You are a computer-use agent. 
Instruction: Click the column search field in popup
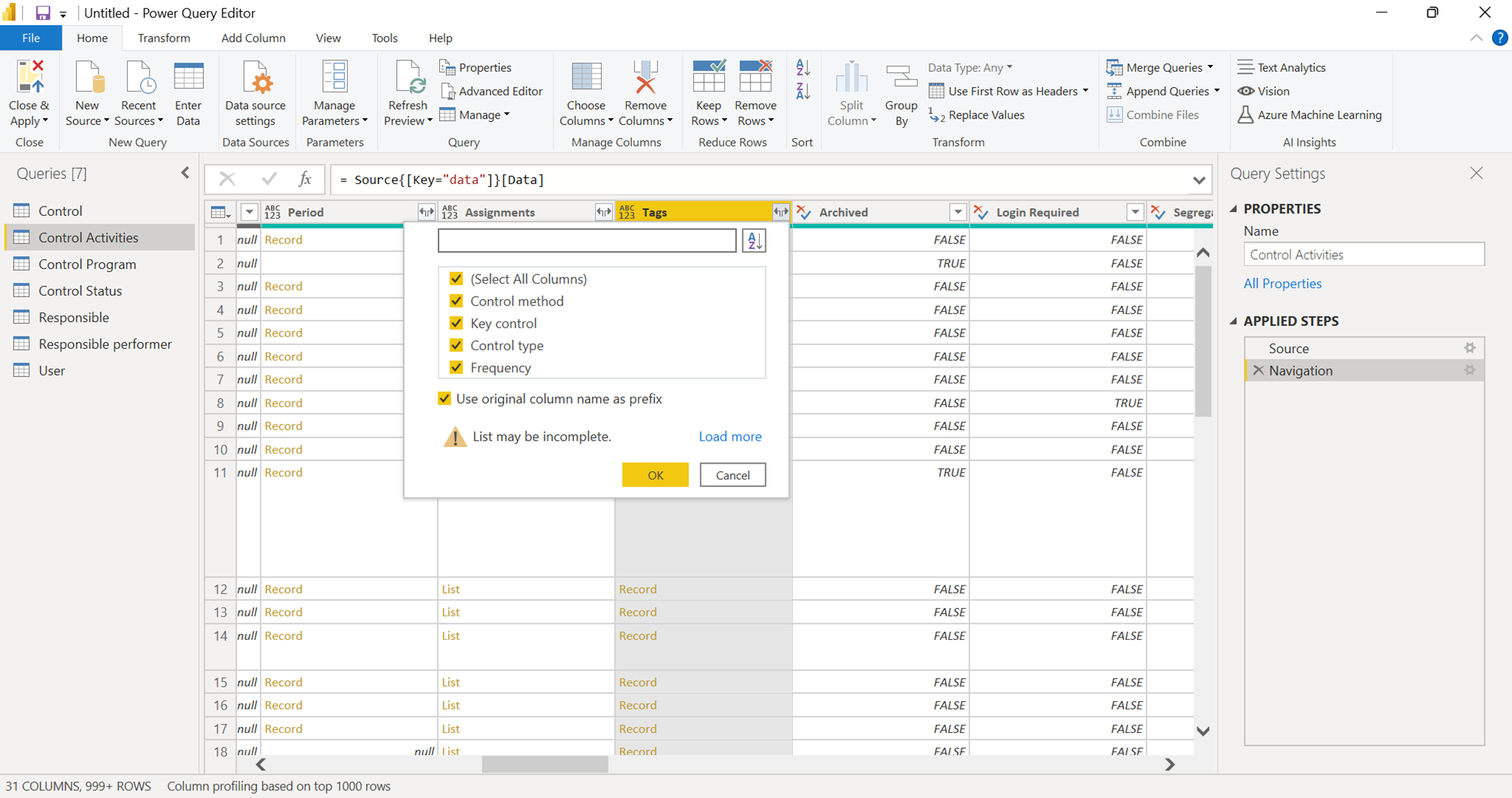587,241
